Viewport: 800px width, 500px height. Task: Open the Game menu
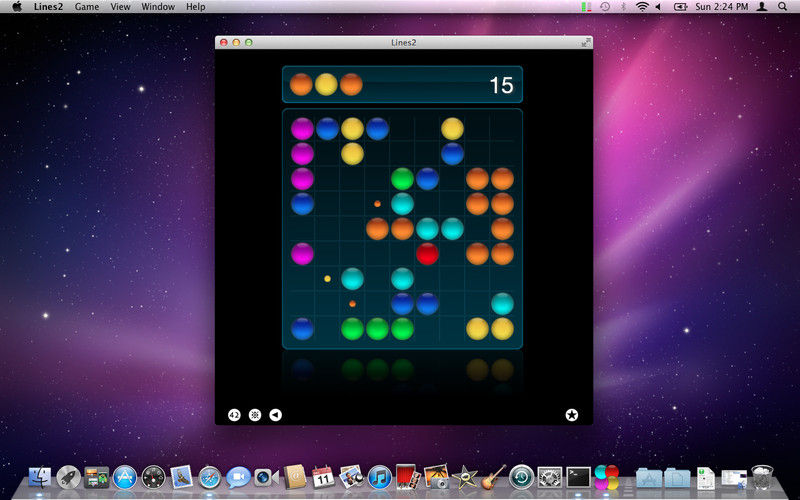pos(87,7)
